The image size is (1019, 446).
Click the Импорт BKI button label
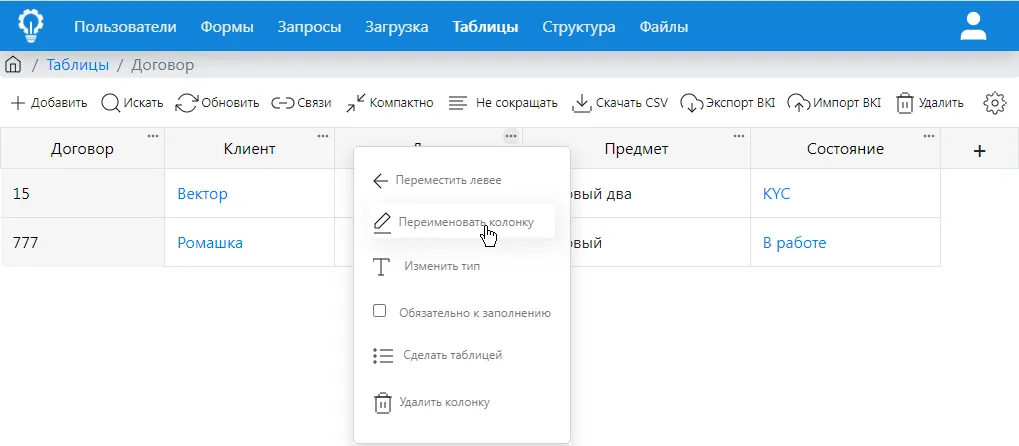[x=847, y=103]
